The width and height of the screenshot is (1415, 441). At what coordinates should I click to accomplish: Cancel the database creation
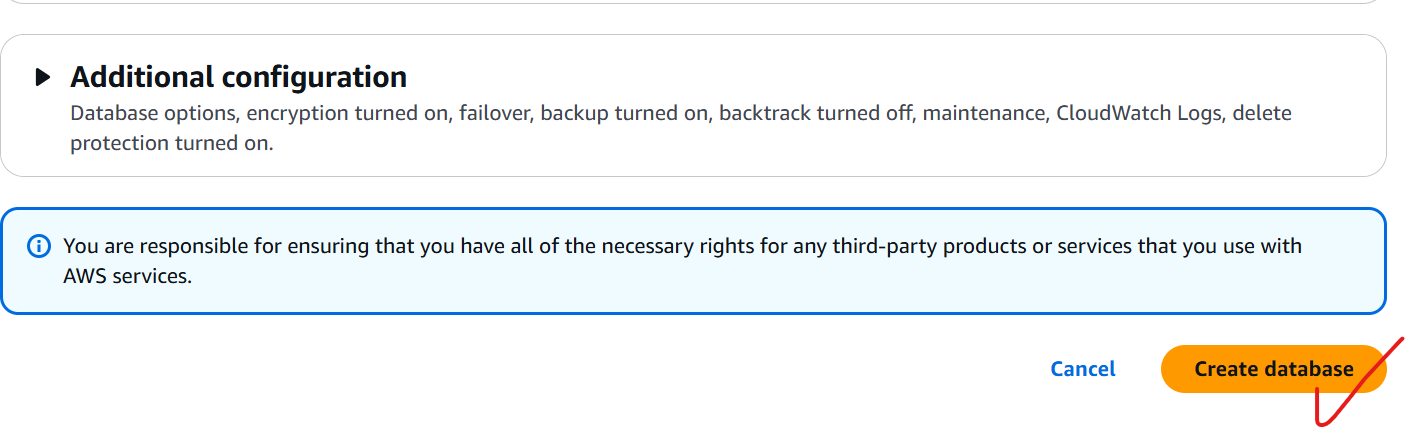(x=1083, y=369)
